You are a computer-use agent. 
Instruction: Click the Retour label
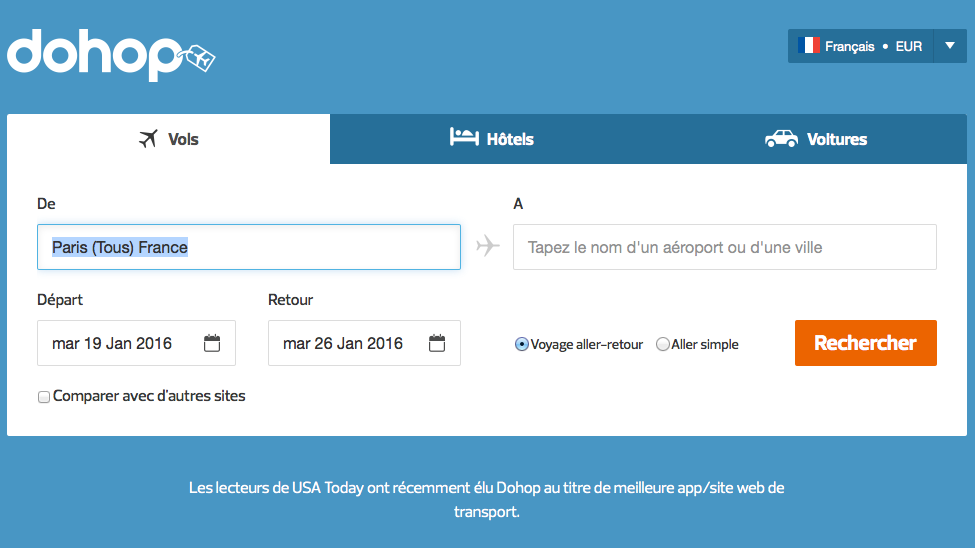click(x=290, y=300)
